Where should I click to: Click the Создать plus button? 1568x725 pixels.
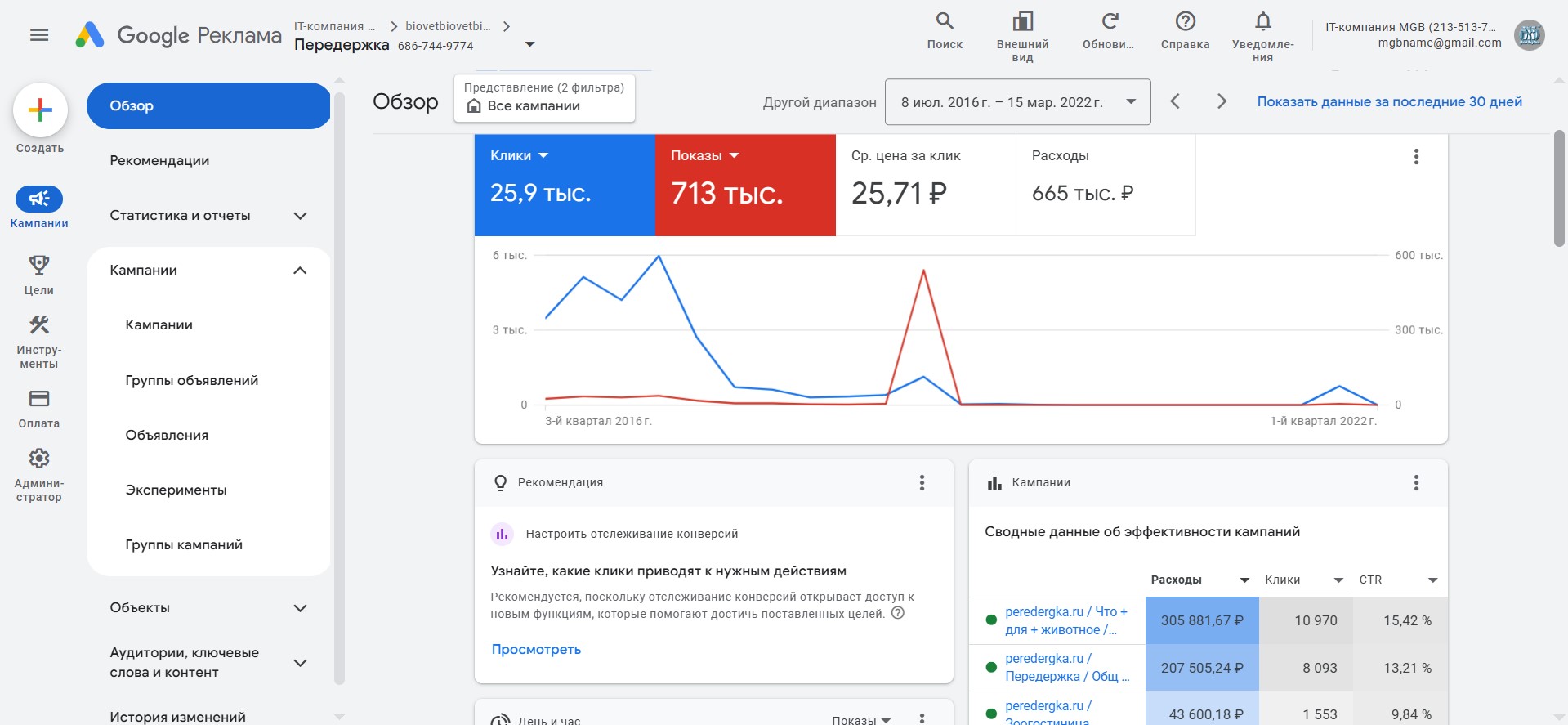coord(40,110)
